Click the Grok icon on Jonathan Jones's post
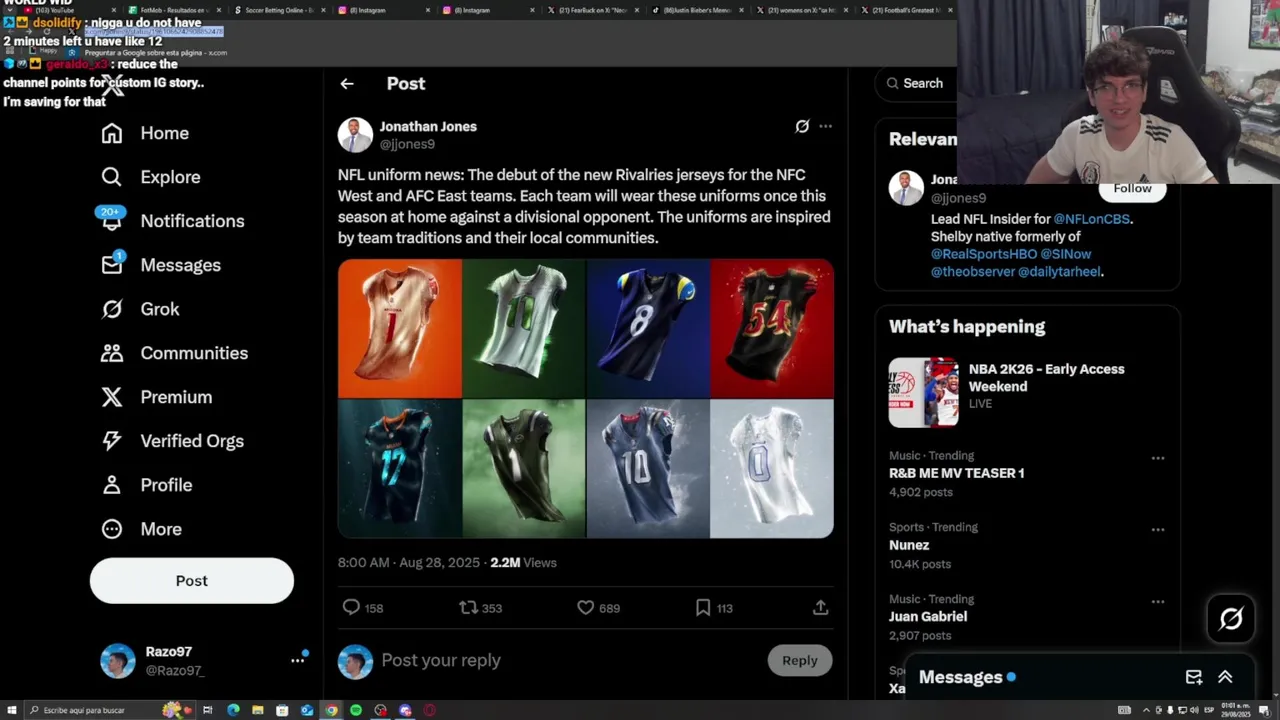 802,126
